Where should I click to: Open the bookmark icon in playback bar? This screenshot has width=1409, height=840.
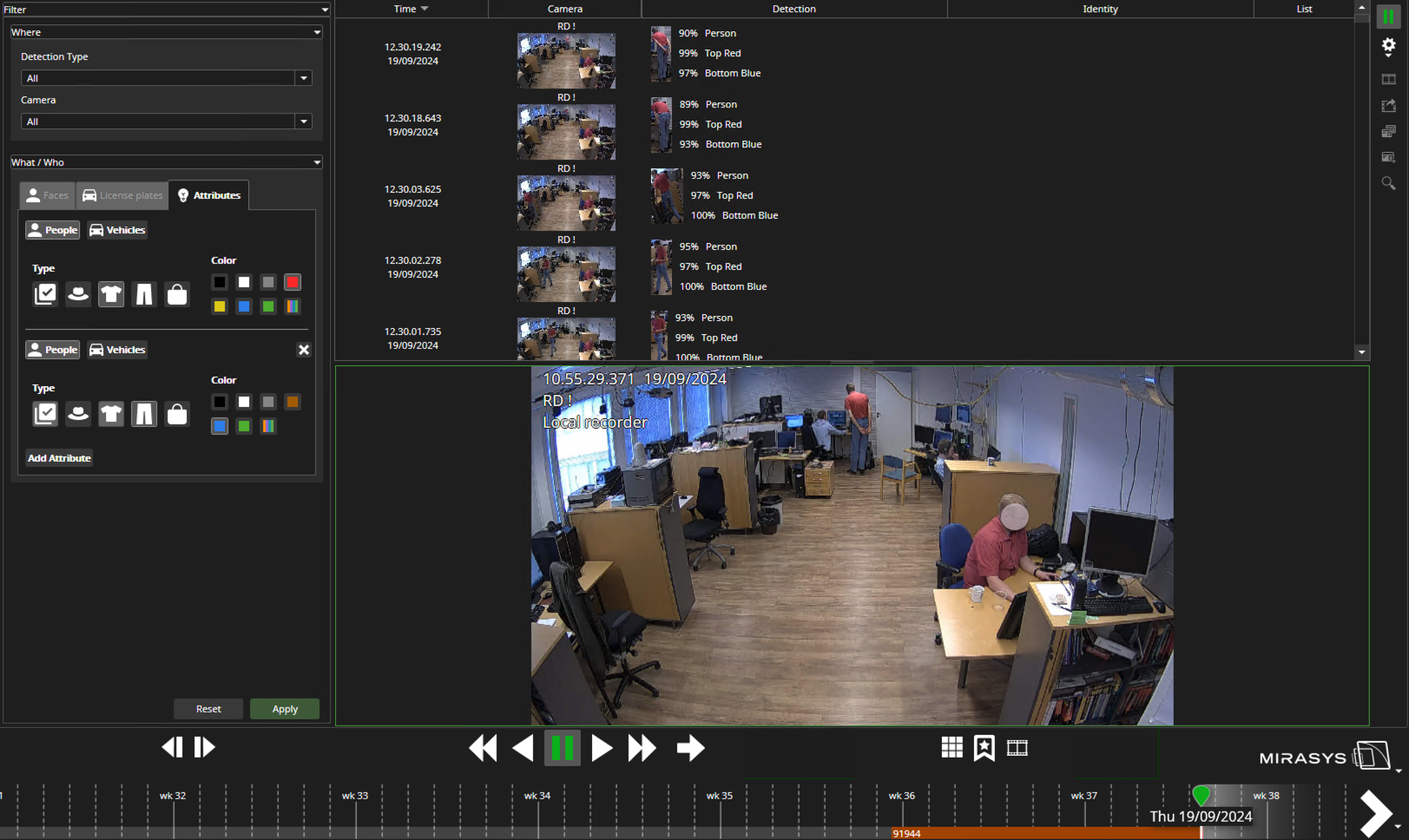pyautogui.click(x=984, y=748)
